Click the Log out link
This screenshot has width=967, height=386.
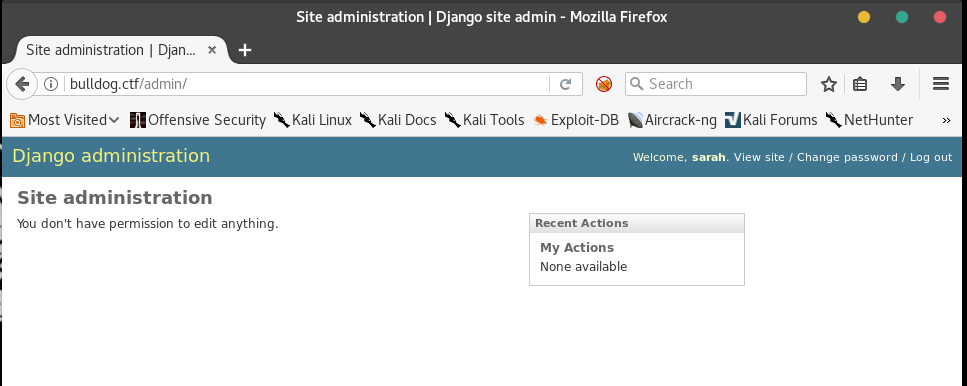click(931, 157)
